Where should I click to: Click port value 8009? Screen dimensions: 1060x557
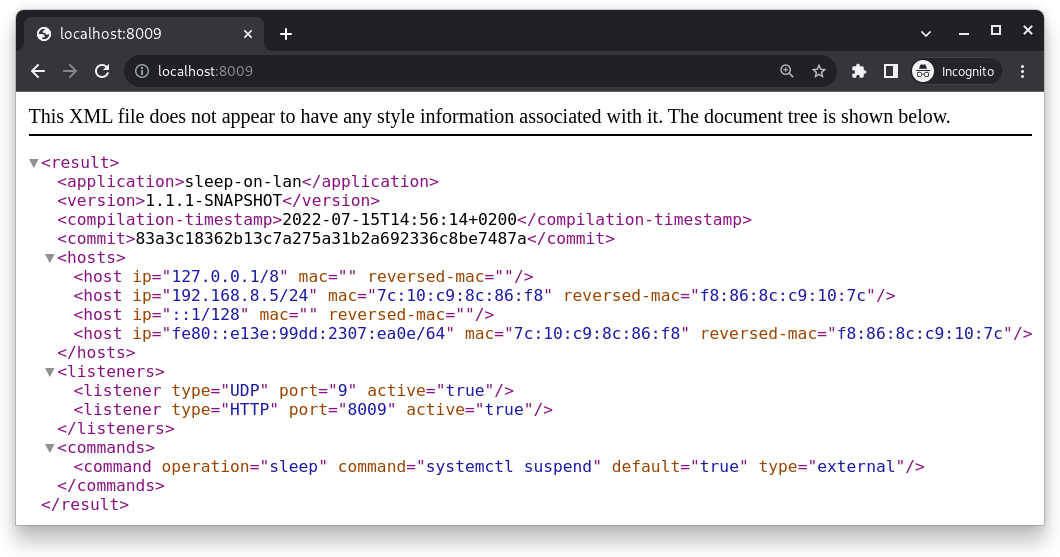tap(366, 410)
